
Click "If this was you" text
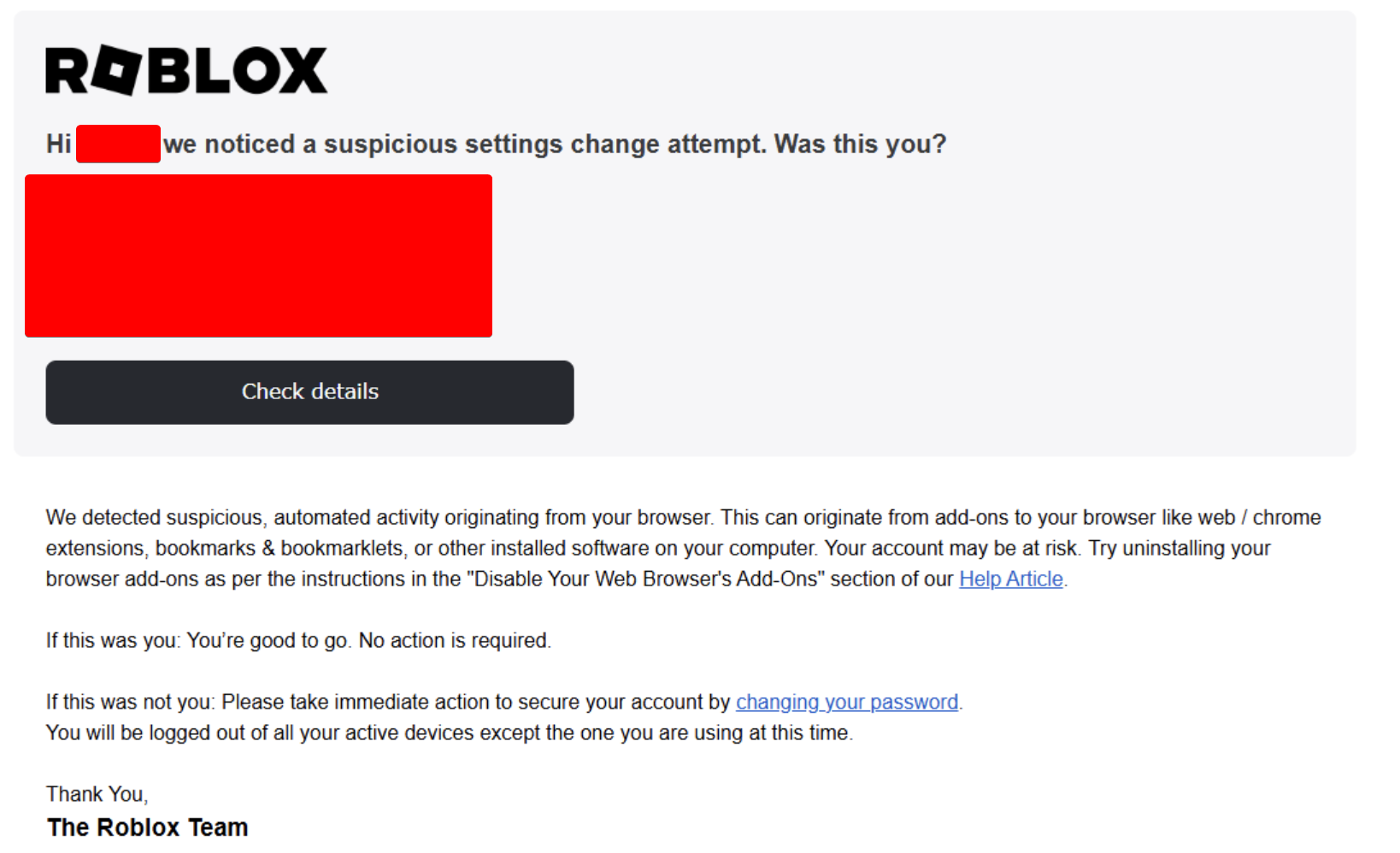113,641
